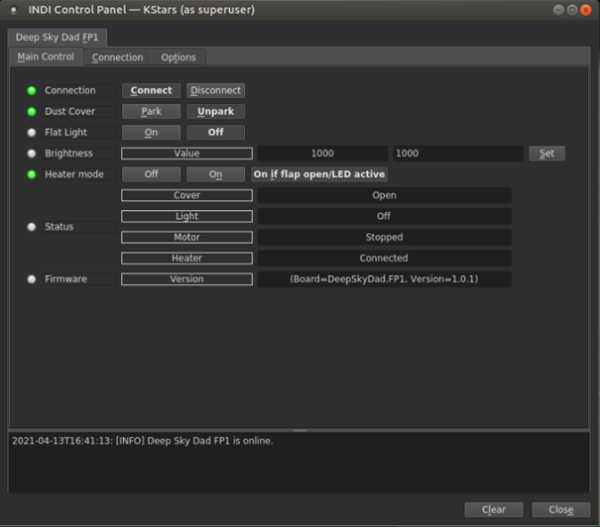The width and height of the screenshot is (600, 527).
Task: Click the green Connection status indicator
Action: 31,91
